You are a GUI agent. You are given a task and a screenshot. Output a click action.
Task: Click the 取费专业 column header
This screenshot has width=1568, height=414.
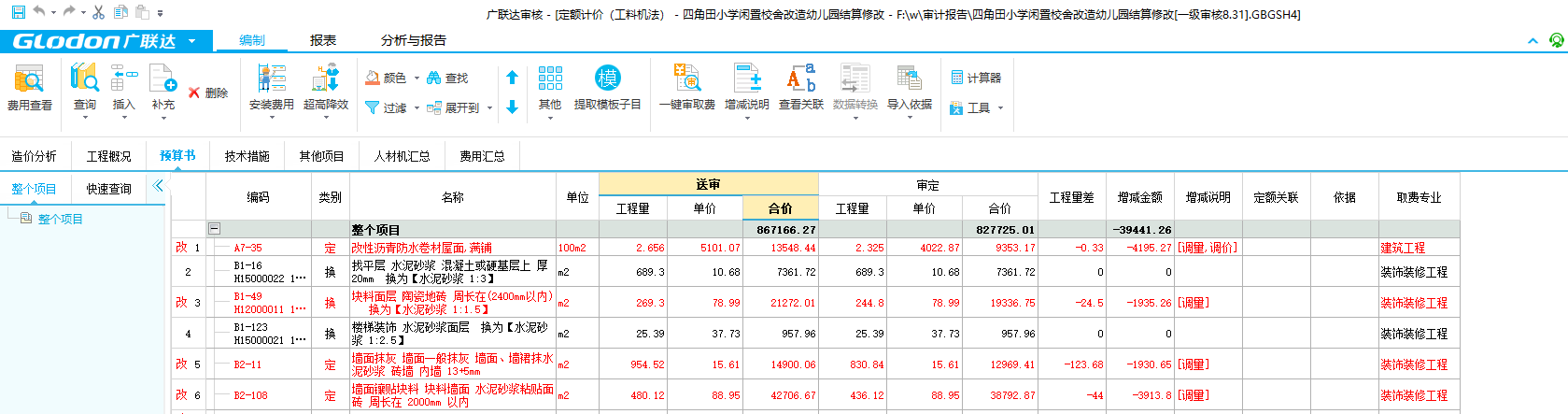pyautogui.click(x=1420, y=197)
